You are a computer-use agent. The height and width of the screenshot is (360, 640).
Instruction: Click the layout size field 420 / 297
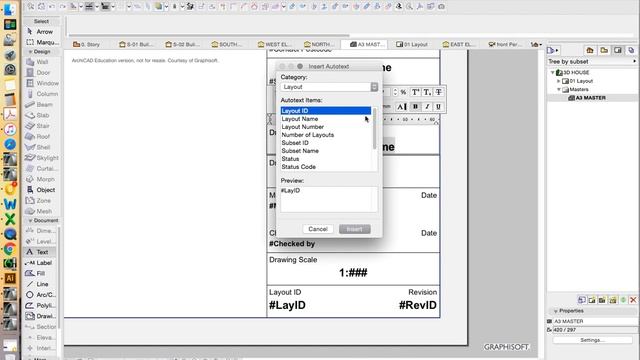tap(595, 329)
